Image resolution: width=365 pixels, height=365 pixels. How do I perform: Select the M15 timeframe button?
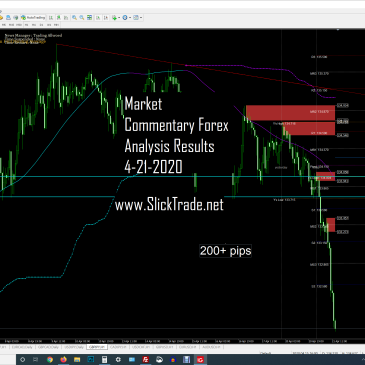click(11, 25)
